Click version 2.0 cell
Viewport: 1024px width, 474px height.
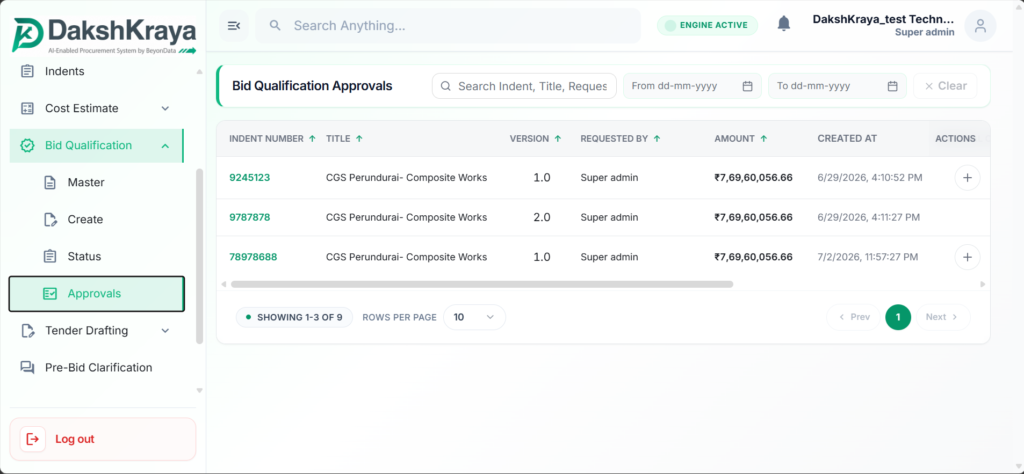[x=542, y=217]
